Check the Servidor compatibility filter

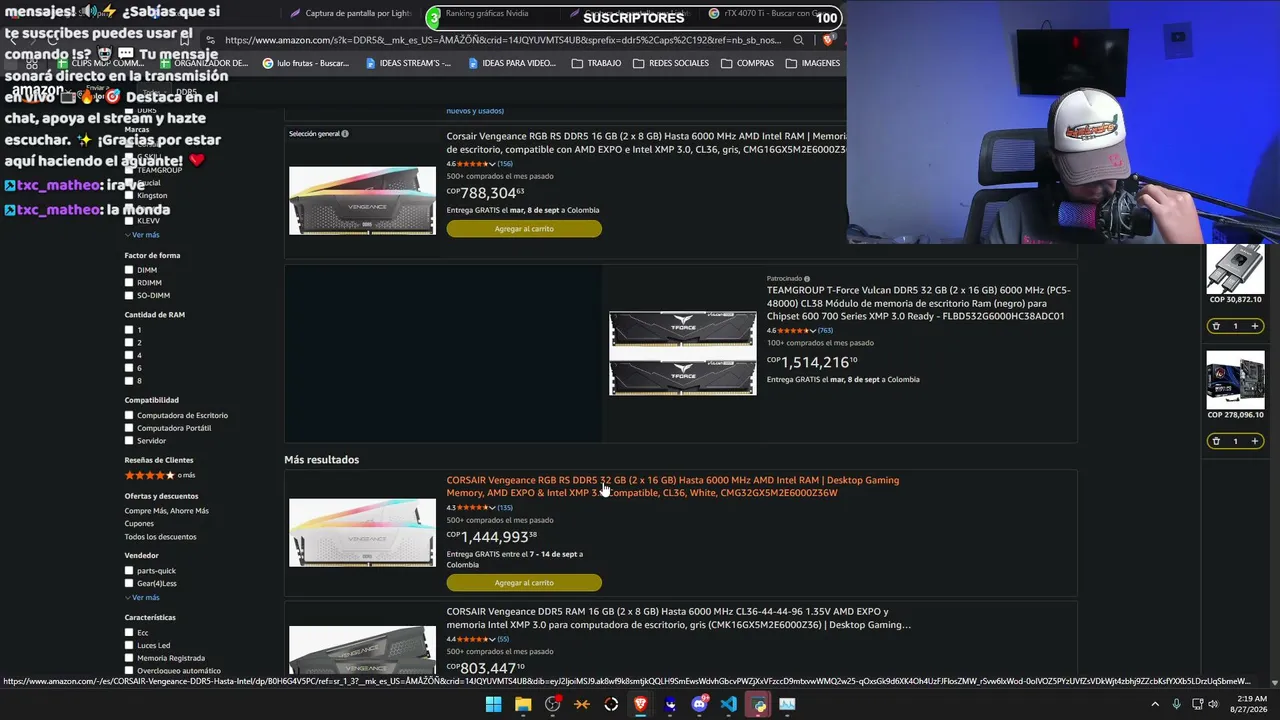tap(129, 441)
